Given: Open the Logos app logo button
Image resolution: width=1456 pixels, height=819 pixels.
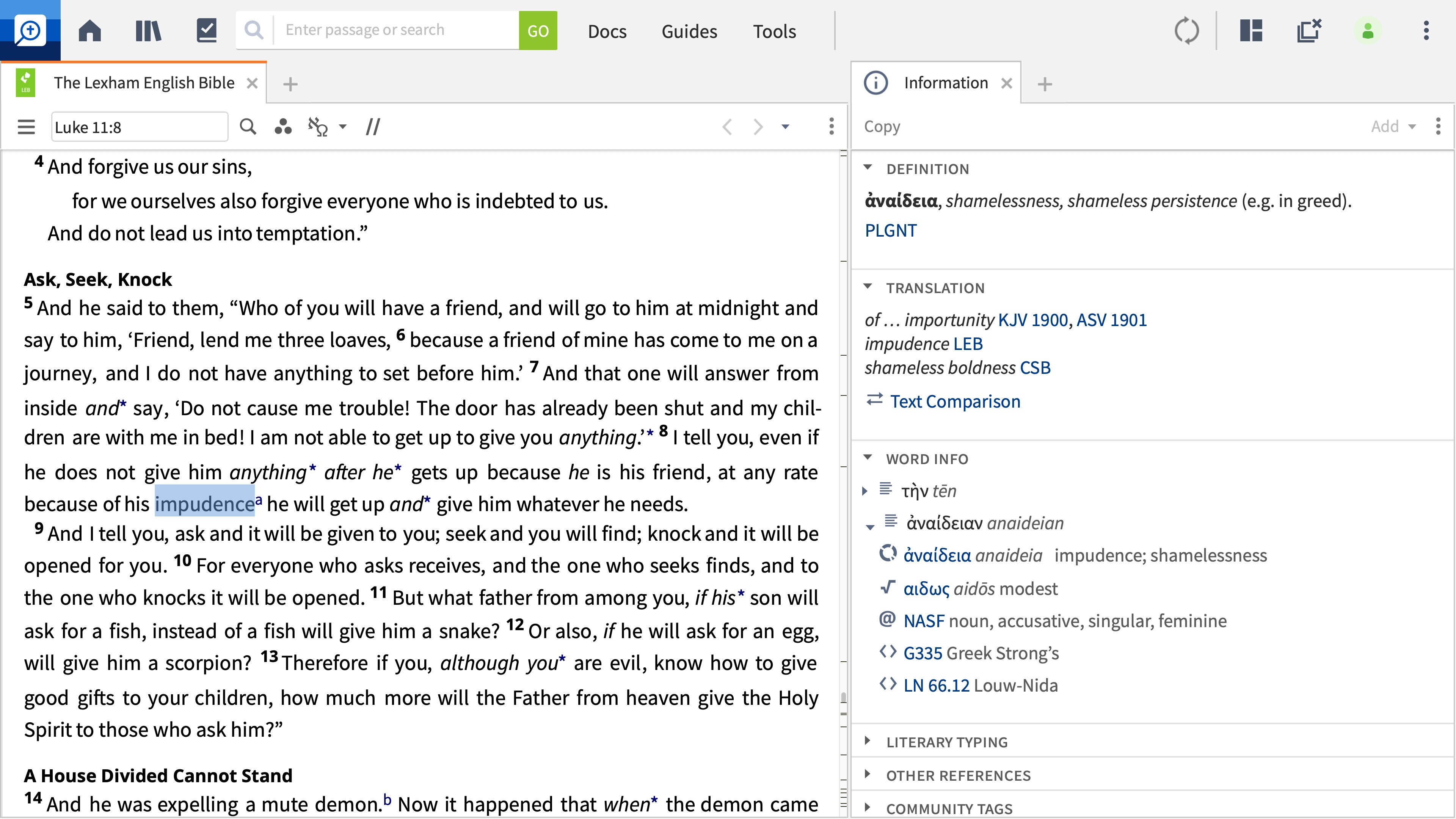Looking at the screenshot, I should (x=30, y=30).
